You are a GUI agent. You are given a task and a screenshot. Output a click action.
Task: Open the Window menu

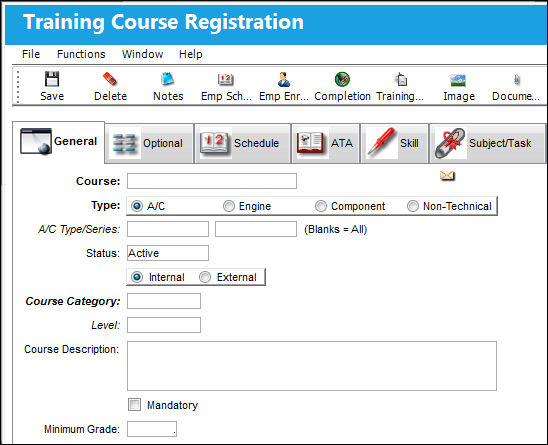click(142, 54)
